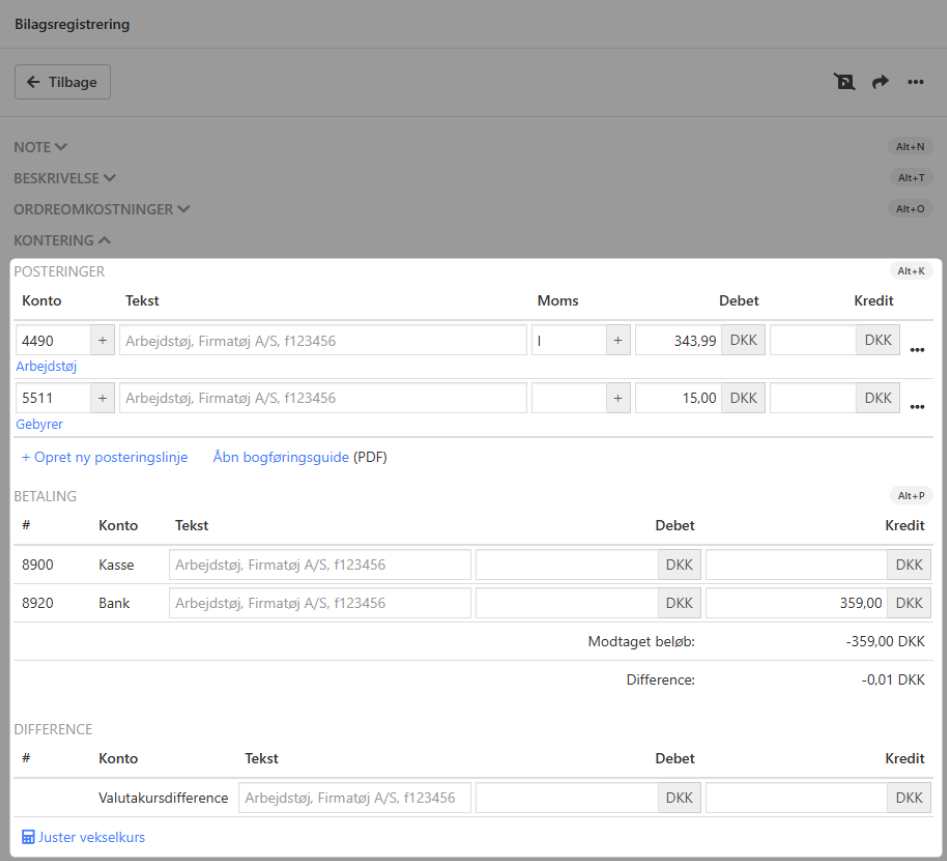Image resolution: width=947 pixels, height=861 pixels.
Task: Click plus button next to account 5511
Action: tap(102, 398)
